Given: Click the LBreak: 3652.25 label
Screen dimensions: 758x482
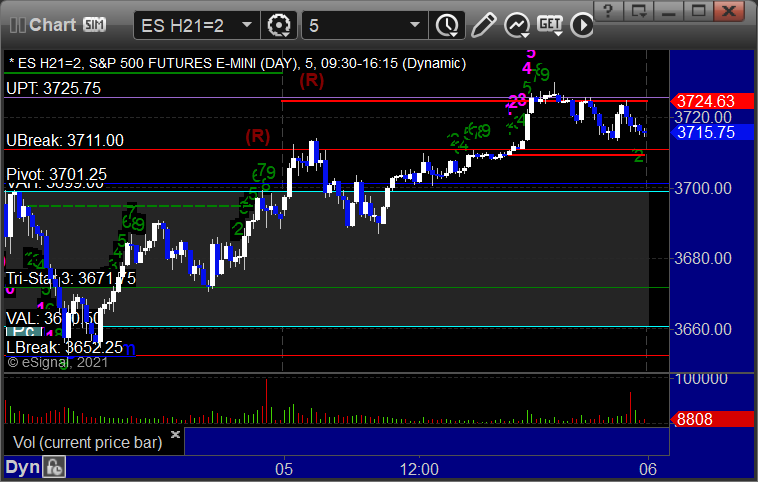Looking at the screenshot, I should 64,347.
